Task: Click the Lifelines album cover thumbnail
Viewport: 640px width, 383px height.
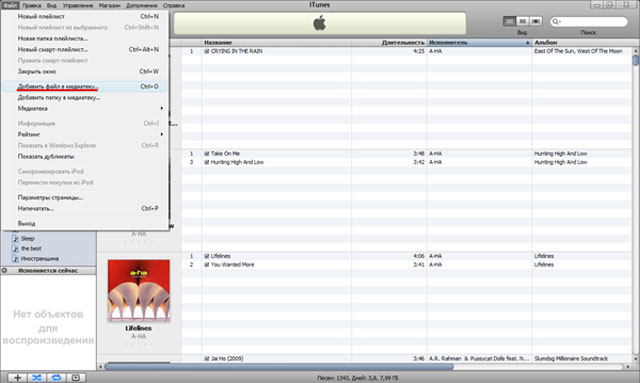Action: [139, 290]
